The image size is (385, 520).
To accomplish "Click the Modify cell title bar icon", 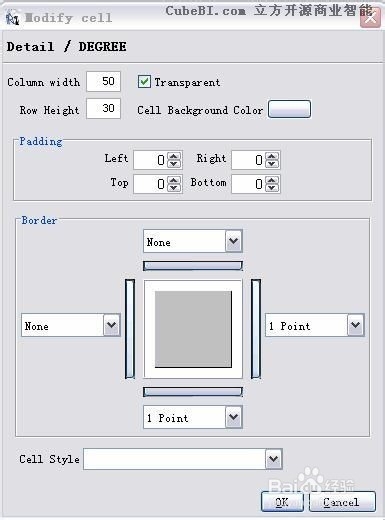I will coord(12,18).
